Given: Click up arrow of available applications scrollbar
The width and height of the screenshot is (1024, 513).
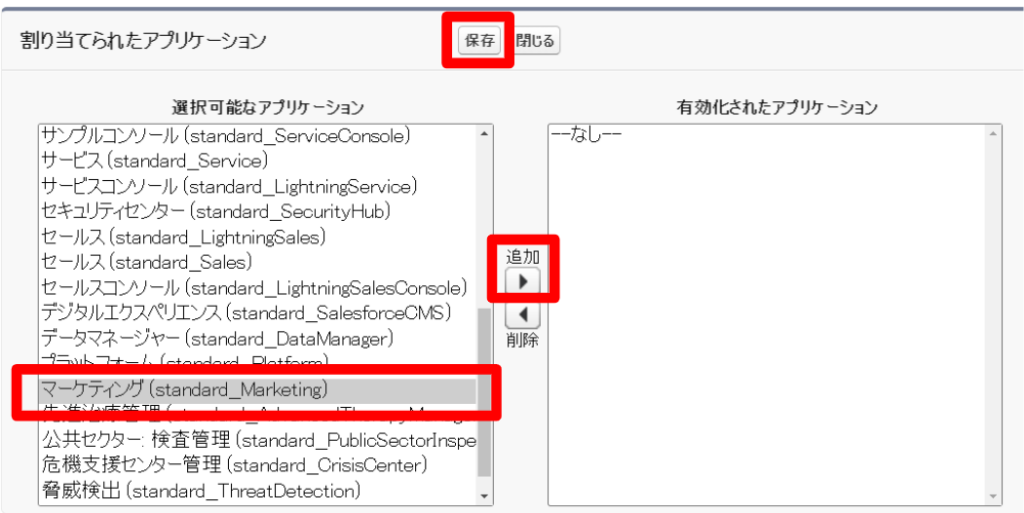Looking at the screenshot, I should pos(484,134).
